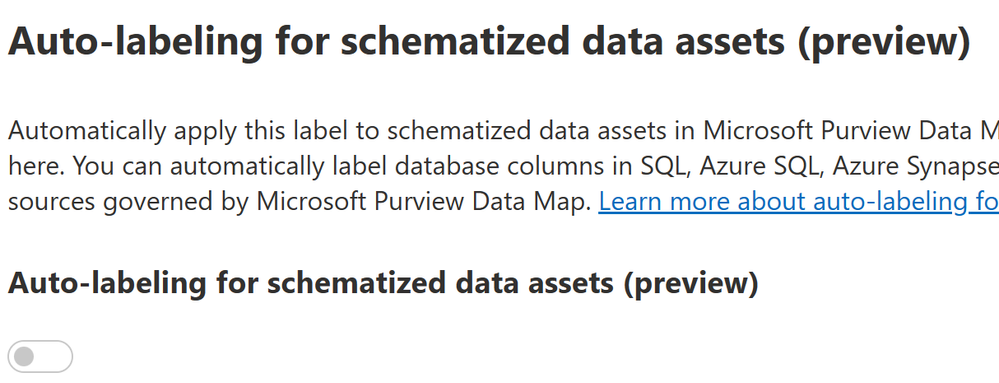
Task: Click the large page title heading
Action: coord(489,41)
